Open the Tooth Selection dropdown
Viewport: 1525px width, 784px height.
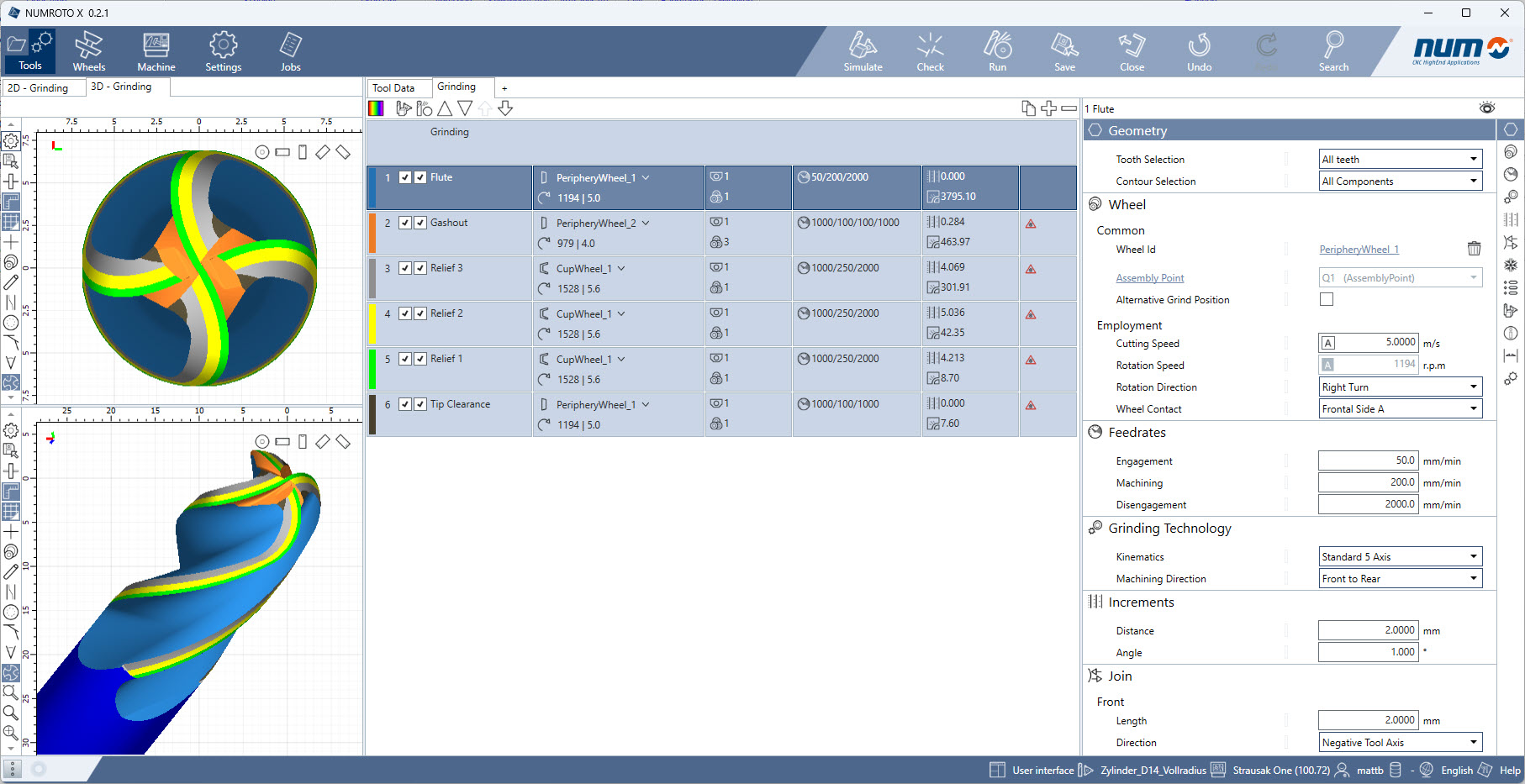(x=1401, y=160)
